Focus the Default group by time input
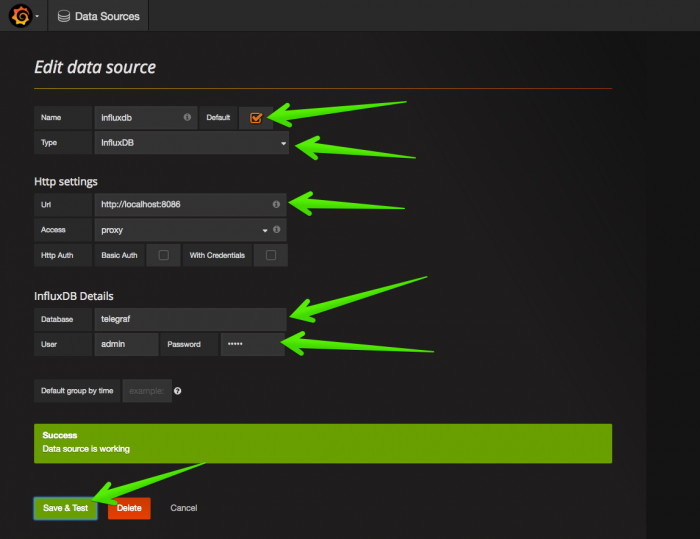The height and width of the screenshot is (539, 700). point(147,391)
